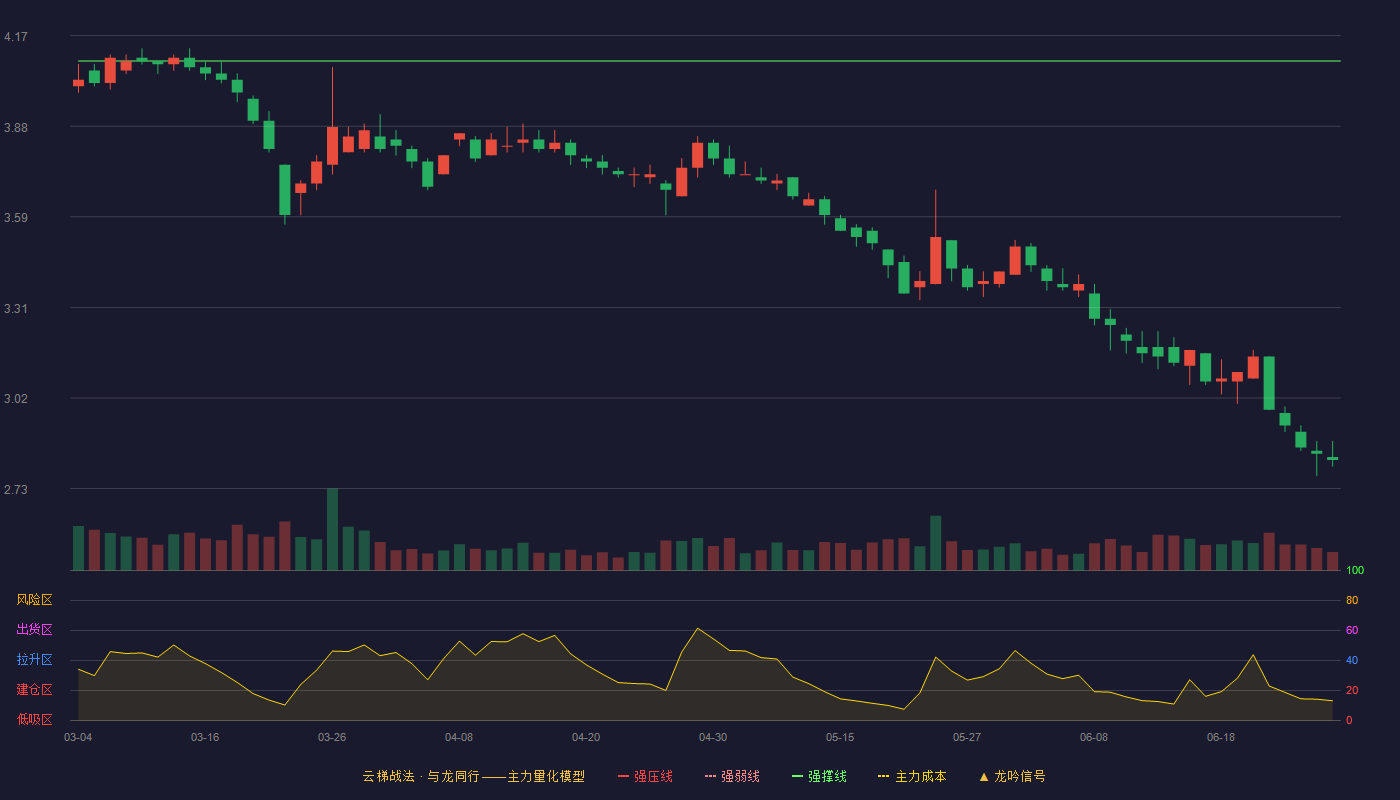
Task: Click the 拉升区 zone label
Action: pos(34,660)
